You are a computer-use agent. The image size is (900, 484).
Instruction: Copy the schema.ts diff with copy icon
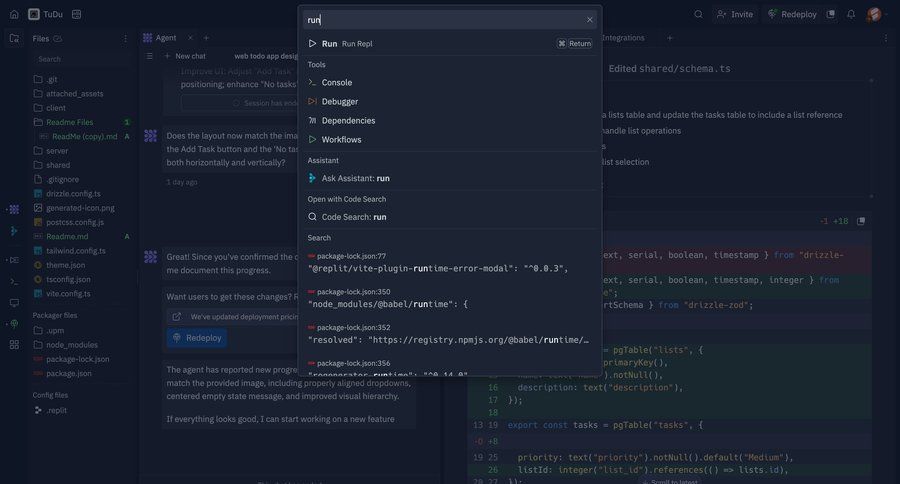tap(861, 221)
